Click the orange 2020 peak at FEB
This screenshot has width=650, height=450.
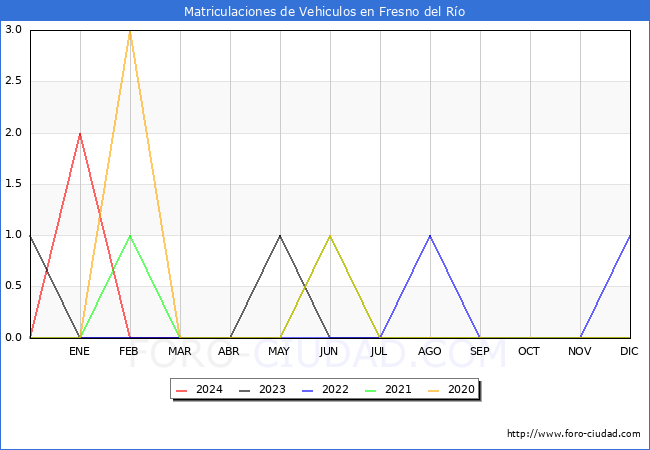130,31
